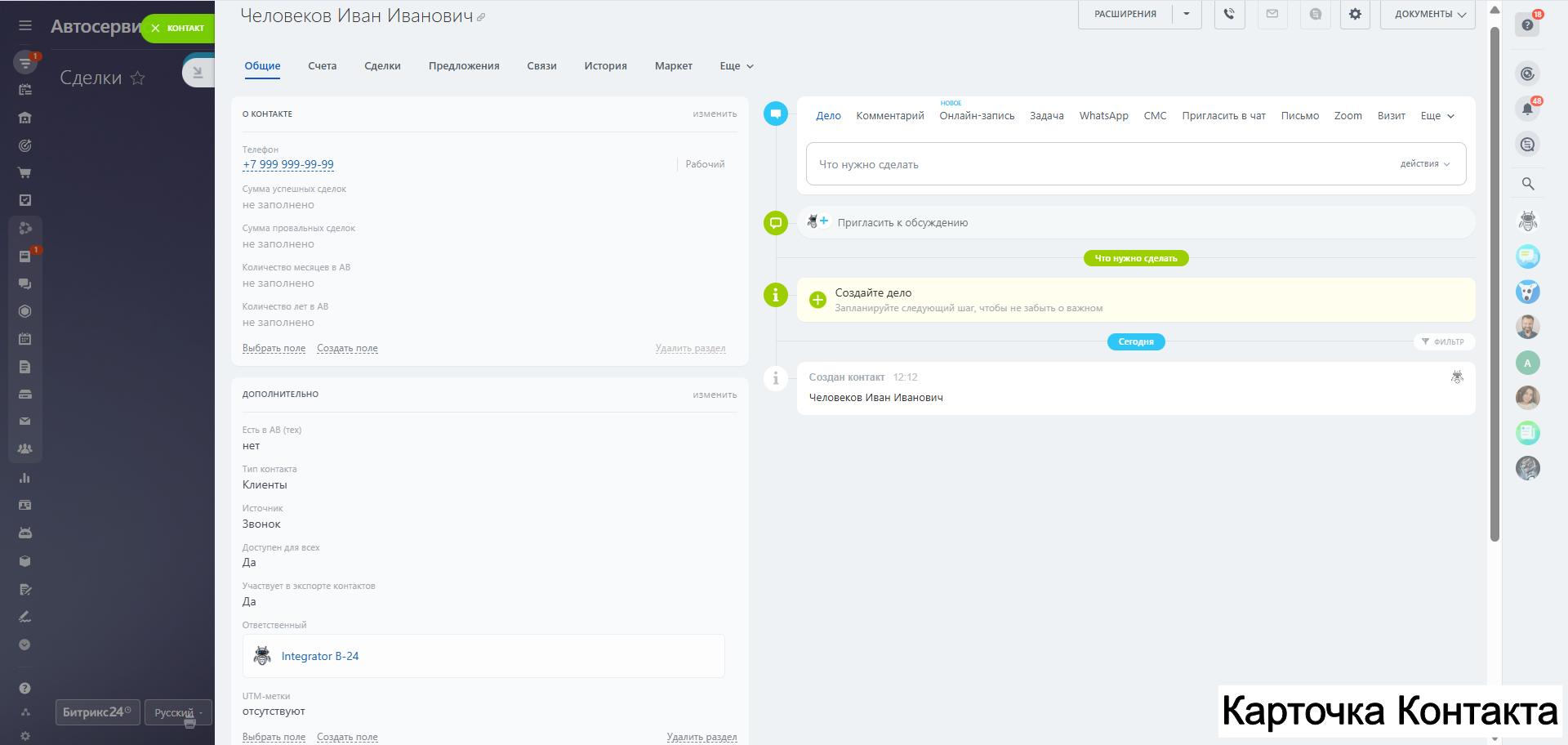Viewport: 1568px width, 745px height.
Task: Open the История tab
Action: coord(605,66)
